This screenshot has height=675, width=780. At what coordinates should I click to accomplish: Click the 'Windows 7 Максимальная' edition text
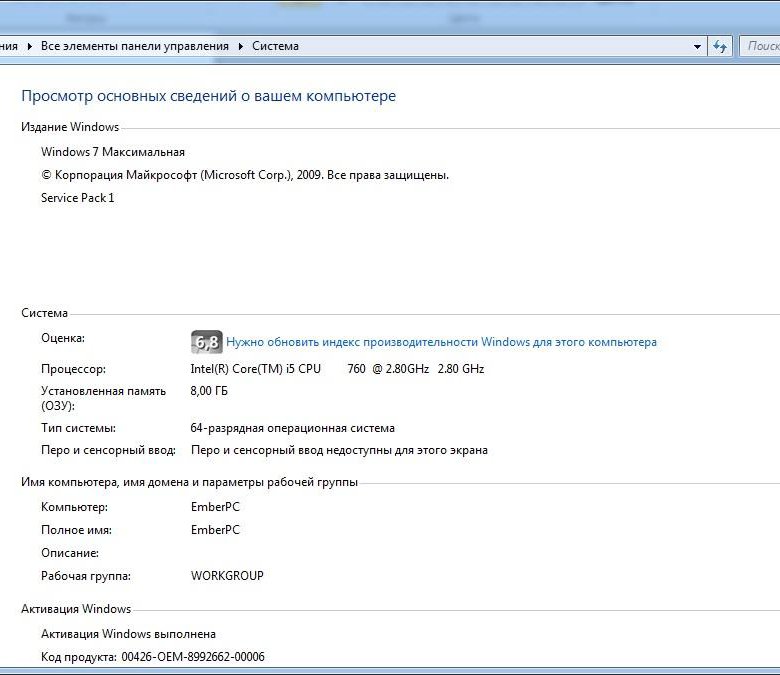(x=112, y=152)
